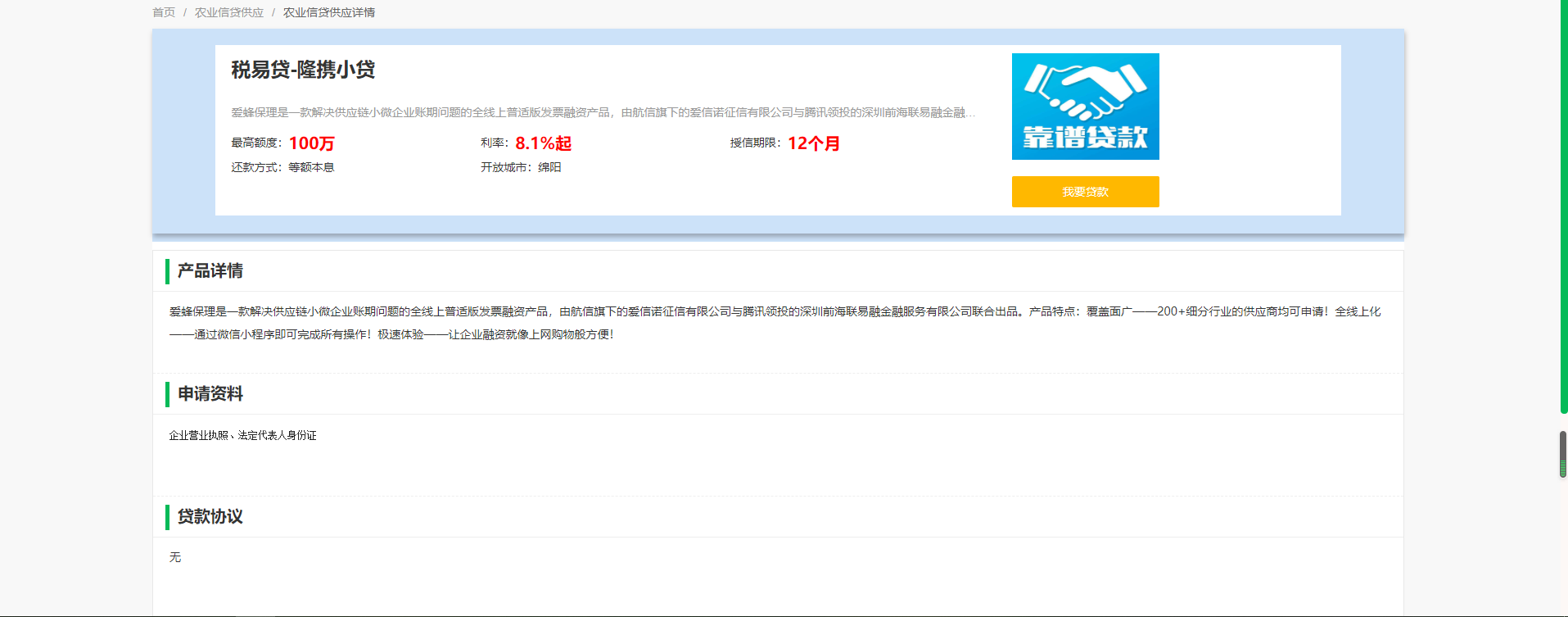This screenshot has height=617, width=1568.
Task: Click the 12个月 credit term value
Action: [814, 143]
